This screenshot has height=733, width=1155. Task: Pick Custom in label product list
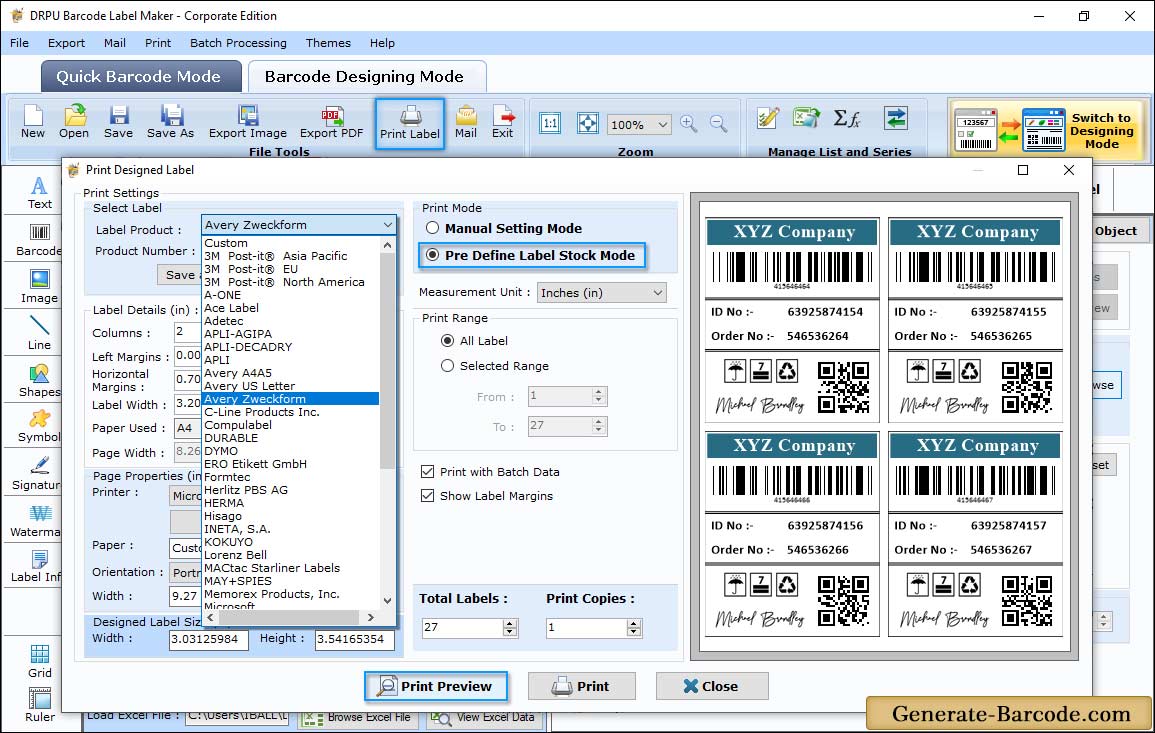pyautogui.click(x=226, y=243)
